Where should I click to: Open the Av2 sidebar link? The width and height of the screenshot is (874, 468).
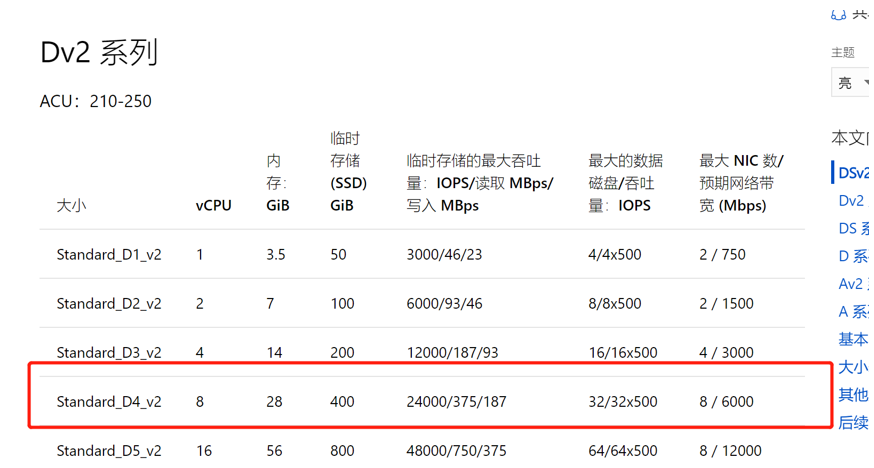click(x=852, y=284)
